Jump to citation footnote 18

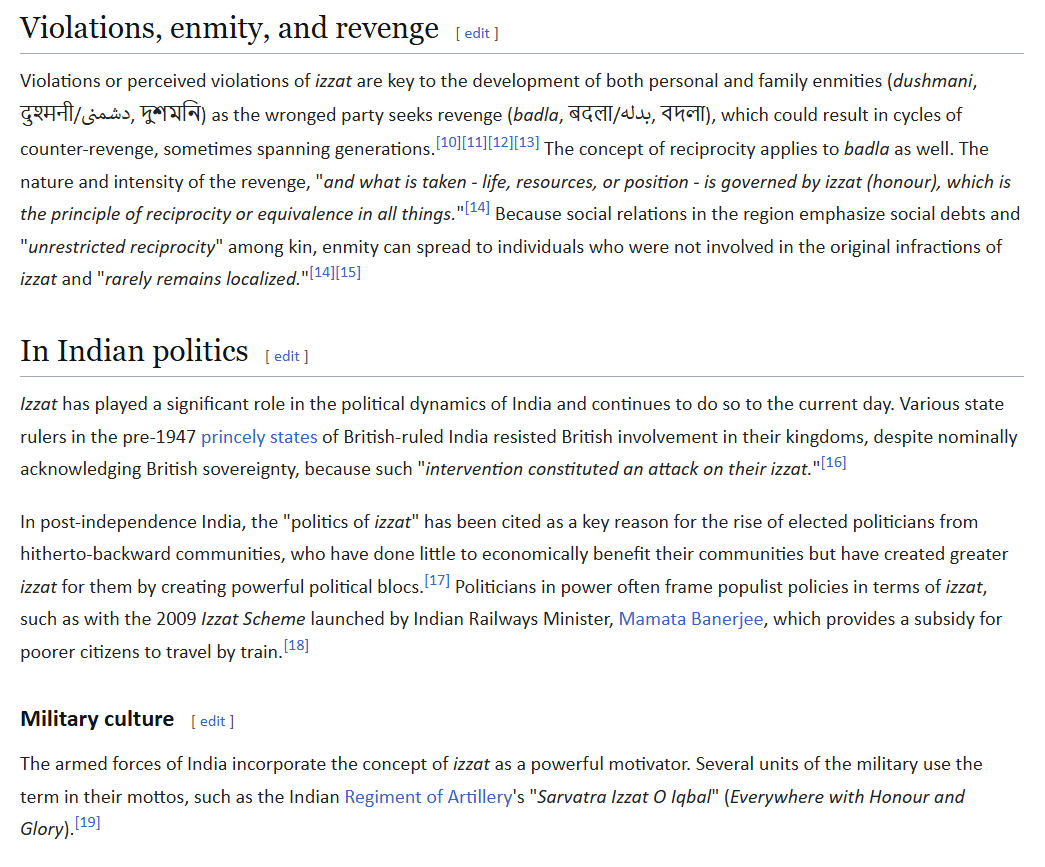[296, 645]
